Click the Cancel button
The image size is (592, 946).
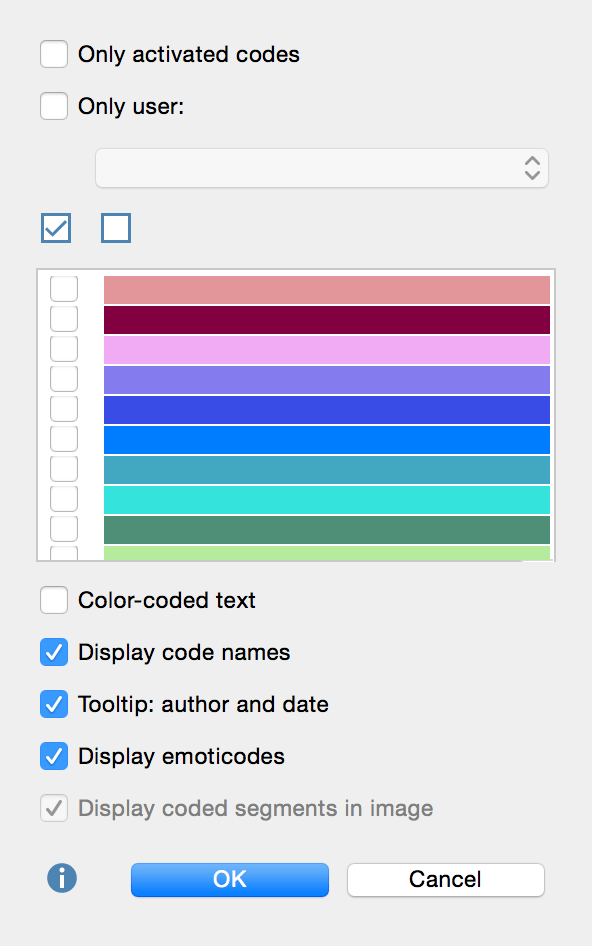pos(445,880)
